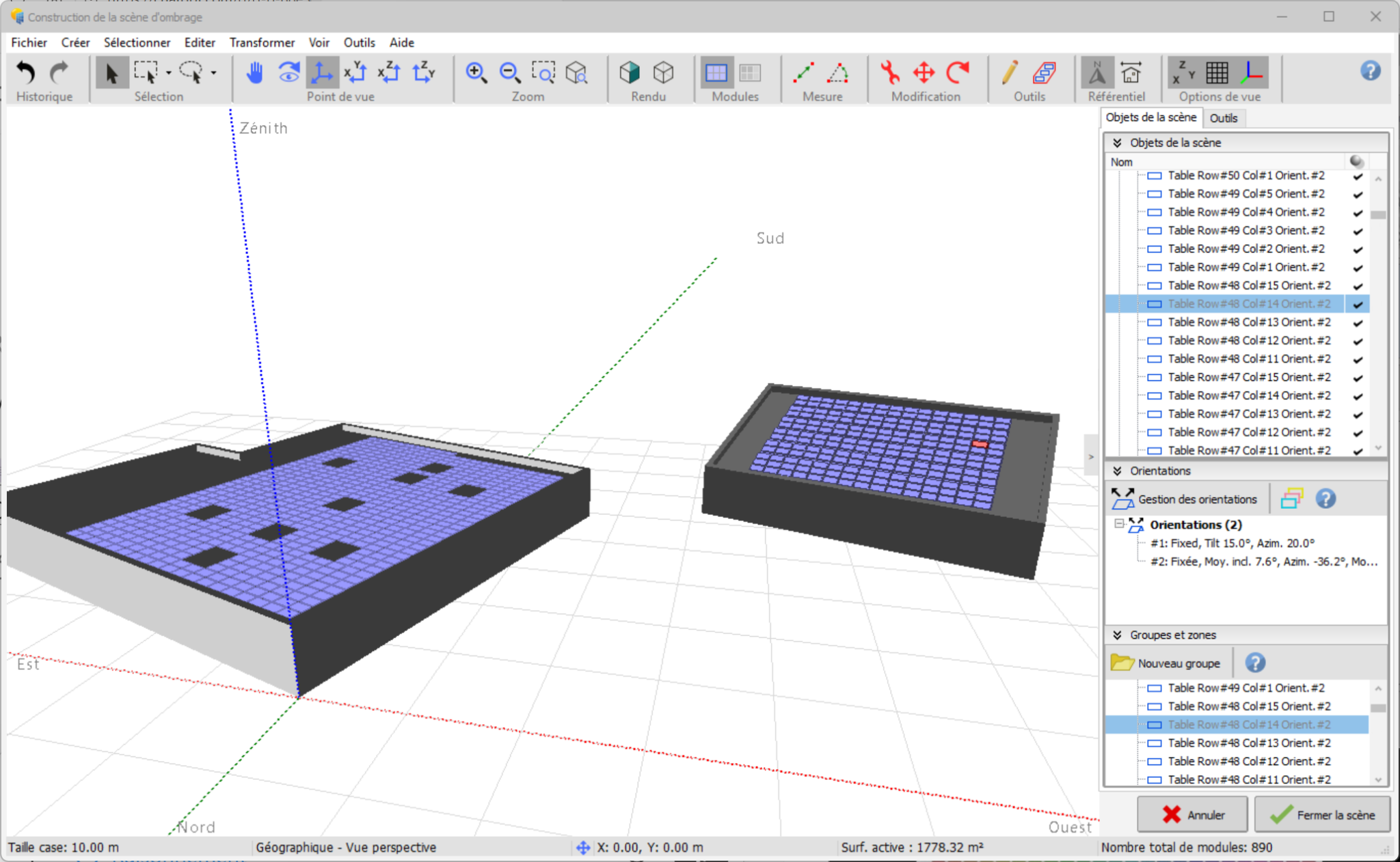Viewport: 1400px width, 862px height.
Task: Switch to the ZY plane view
Action: point(424,73)
